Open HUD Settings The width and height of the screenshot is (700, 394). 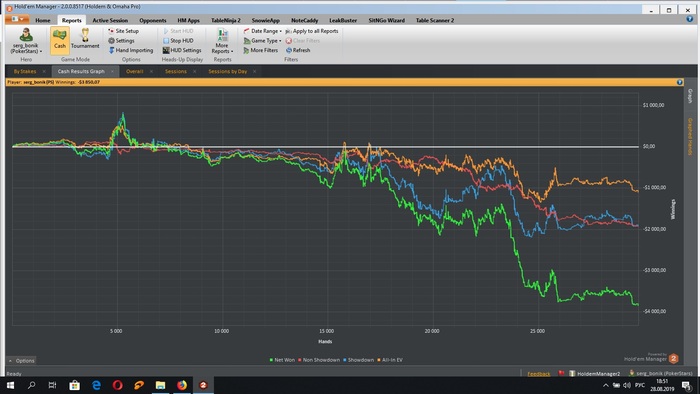182,50
